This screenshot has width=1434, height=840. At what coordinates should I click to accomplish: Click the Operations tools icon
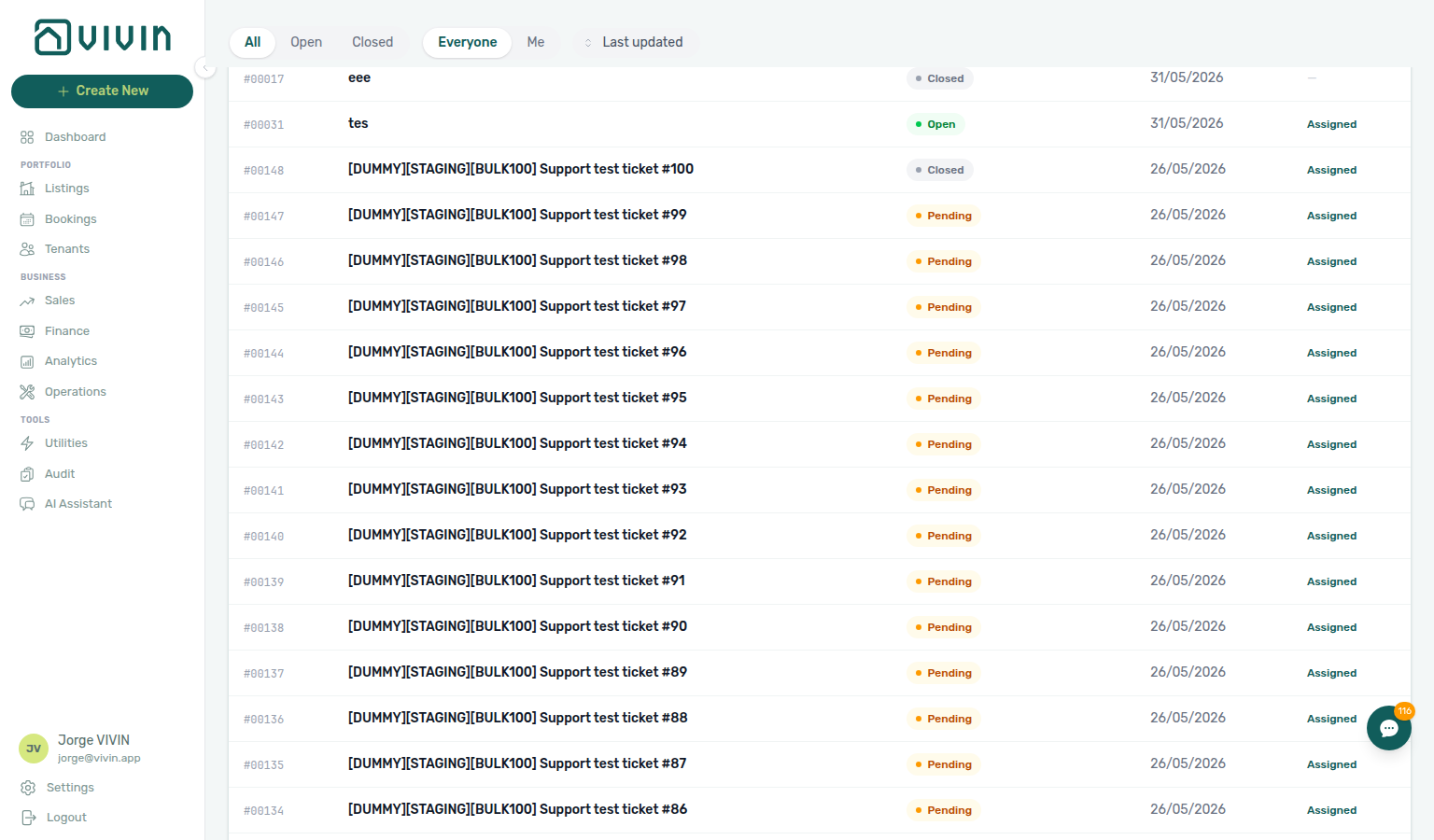pyautogui.click(x=27, y=392)
